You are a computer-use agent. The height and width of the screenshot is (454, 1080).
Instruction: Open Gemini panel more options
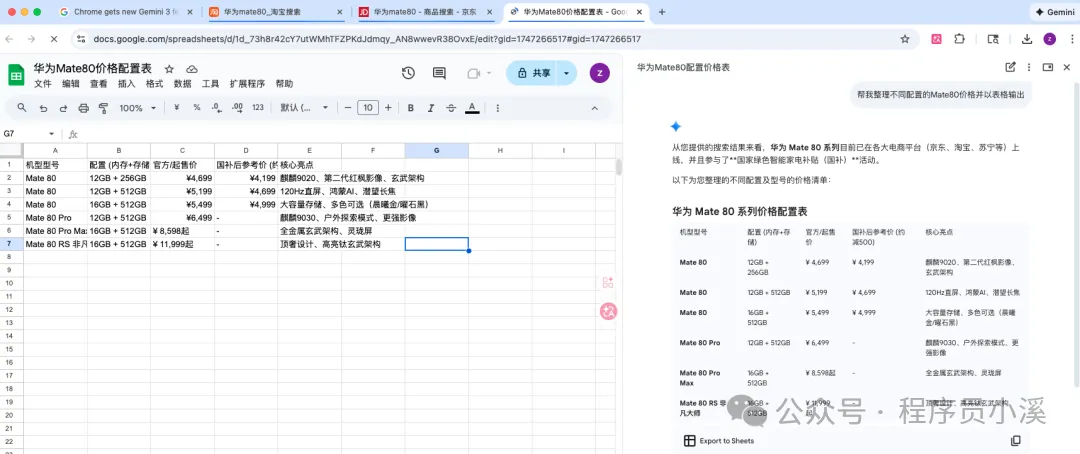pos(1029,67)
